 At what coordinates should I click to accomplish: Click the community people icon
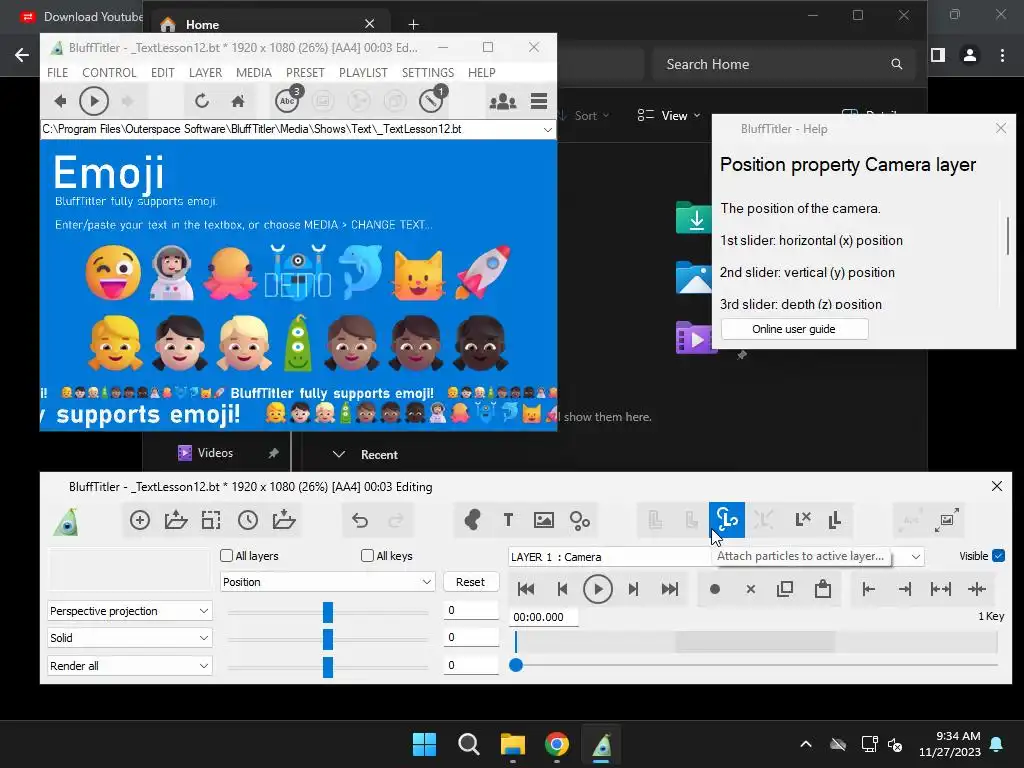(x=503, y=101)
